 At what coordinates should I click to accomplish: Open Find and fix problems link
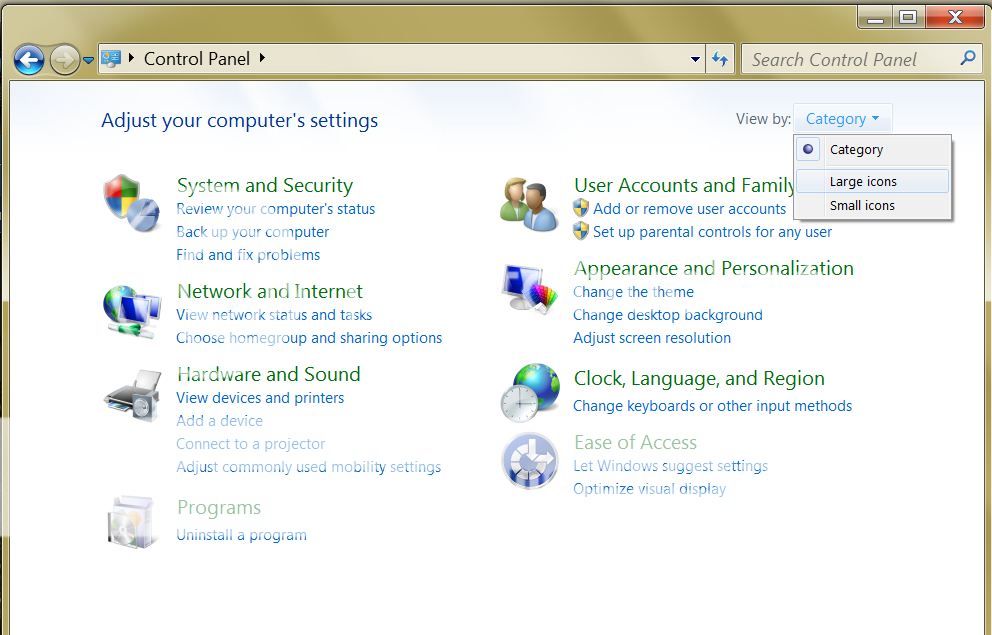point(248,255)
